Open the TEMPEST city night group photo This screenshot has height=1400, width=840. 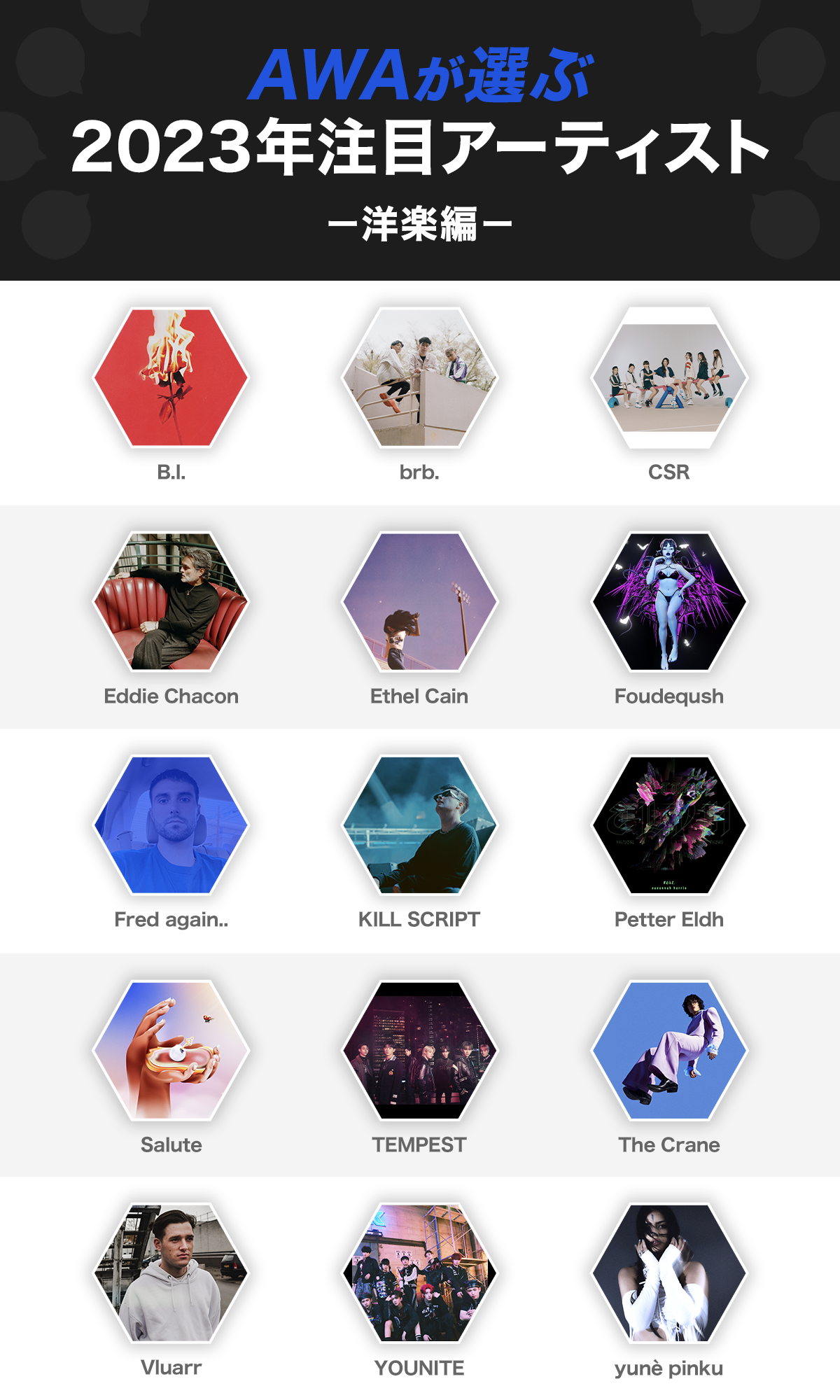(x=419, y=1050)
